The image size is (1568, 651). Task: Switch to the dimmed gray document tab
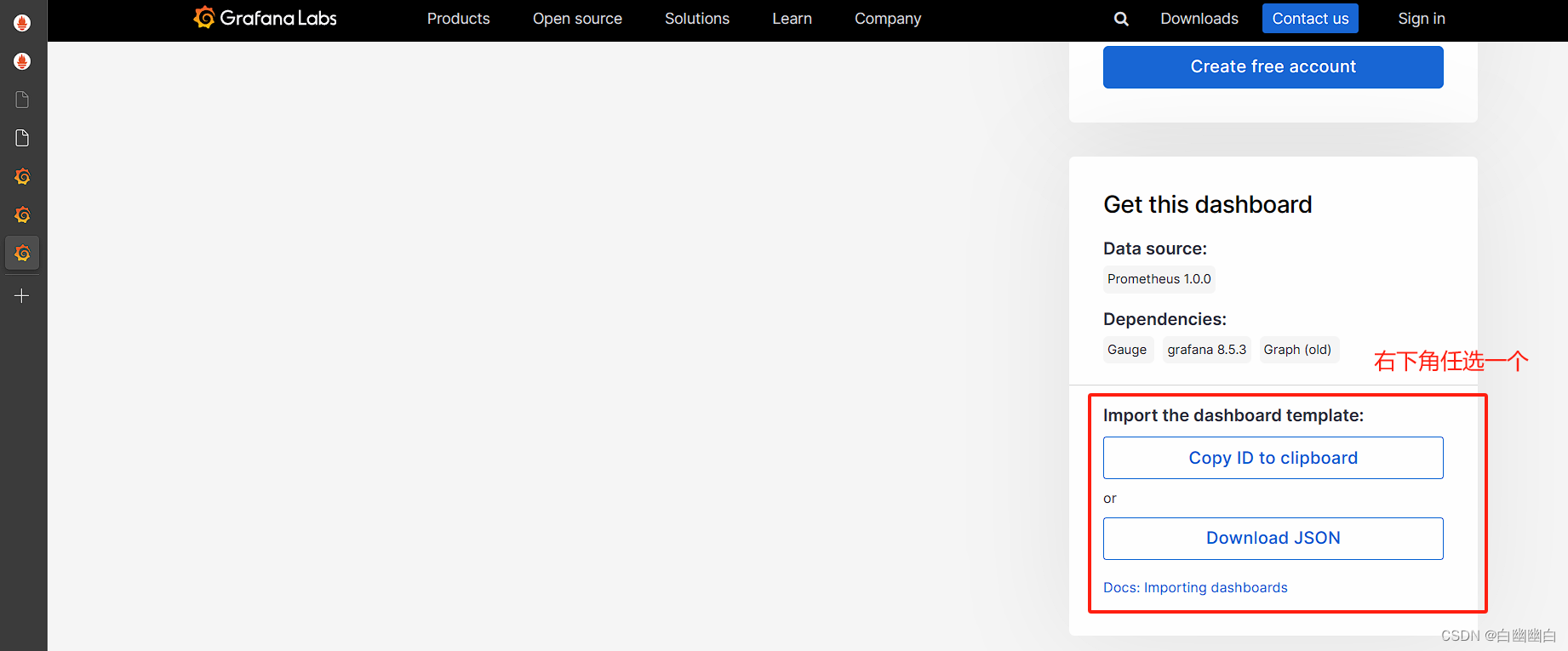tap(22, 100)
